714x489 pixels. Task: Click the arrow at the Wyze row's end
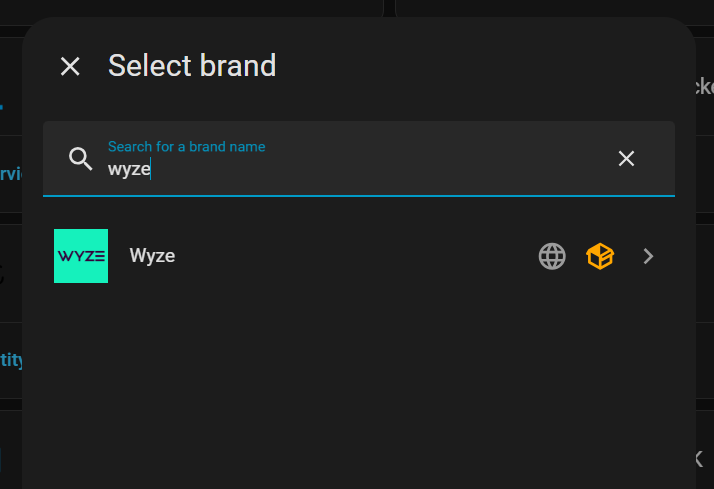click(649, 256)
